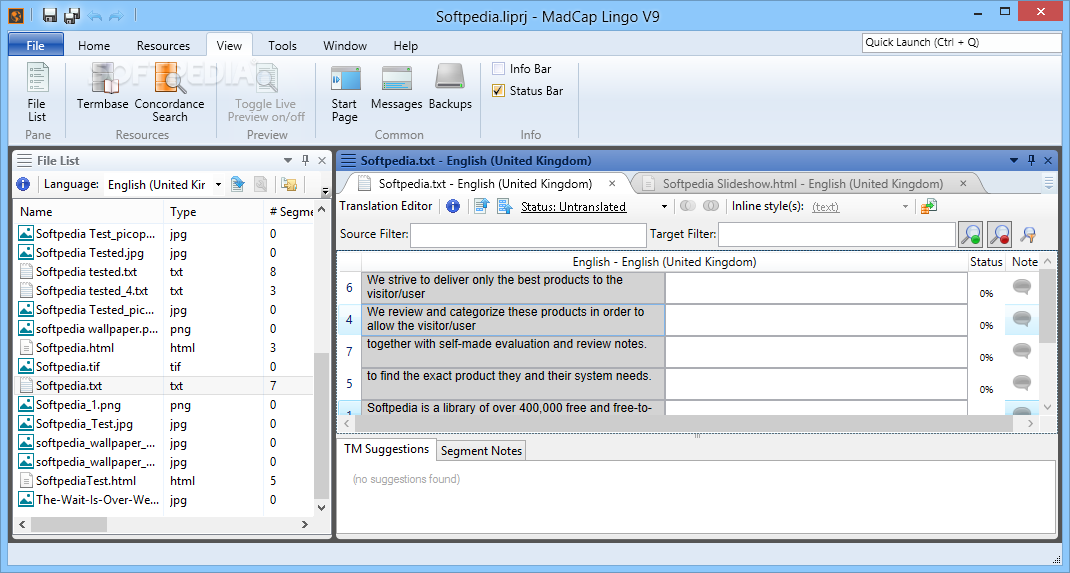This screenshot has height=573, width=1070.
Task: Focus the Quick Launch search box
Action: (x=961, y=42)
